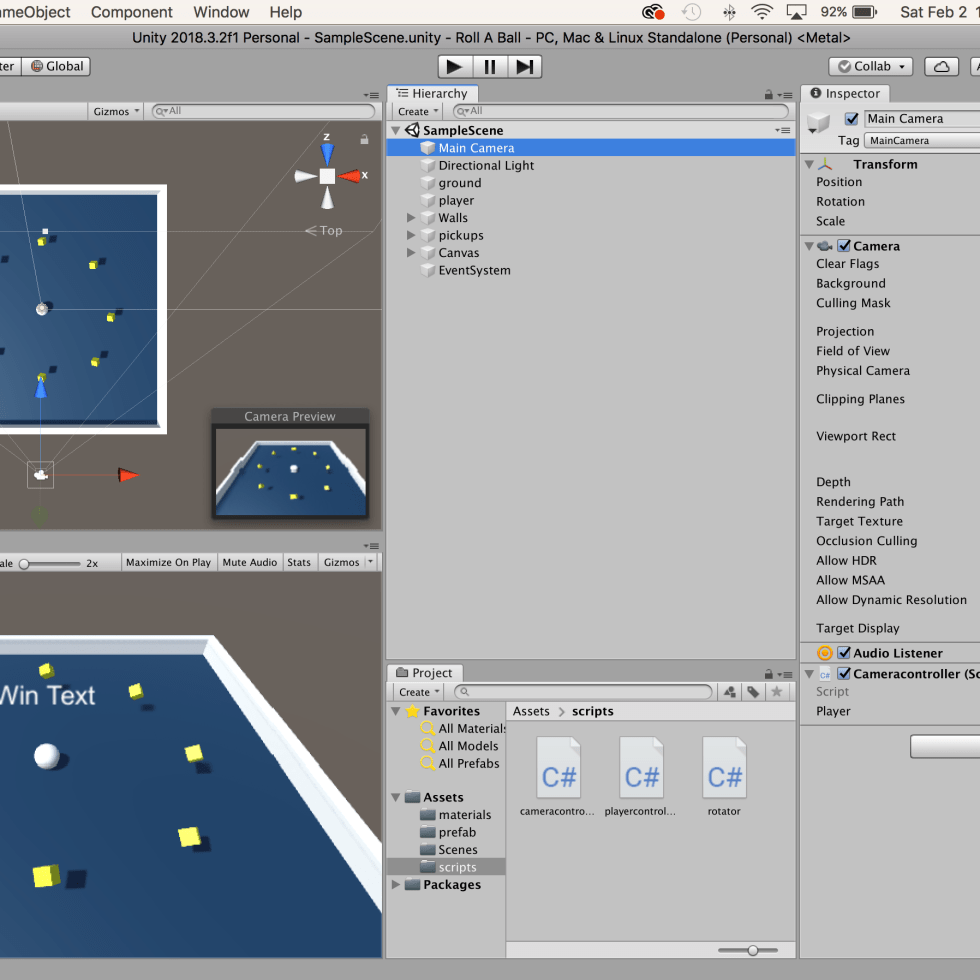
Task: Adjust the Project icon size slider
Action: 752,950
